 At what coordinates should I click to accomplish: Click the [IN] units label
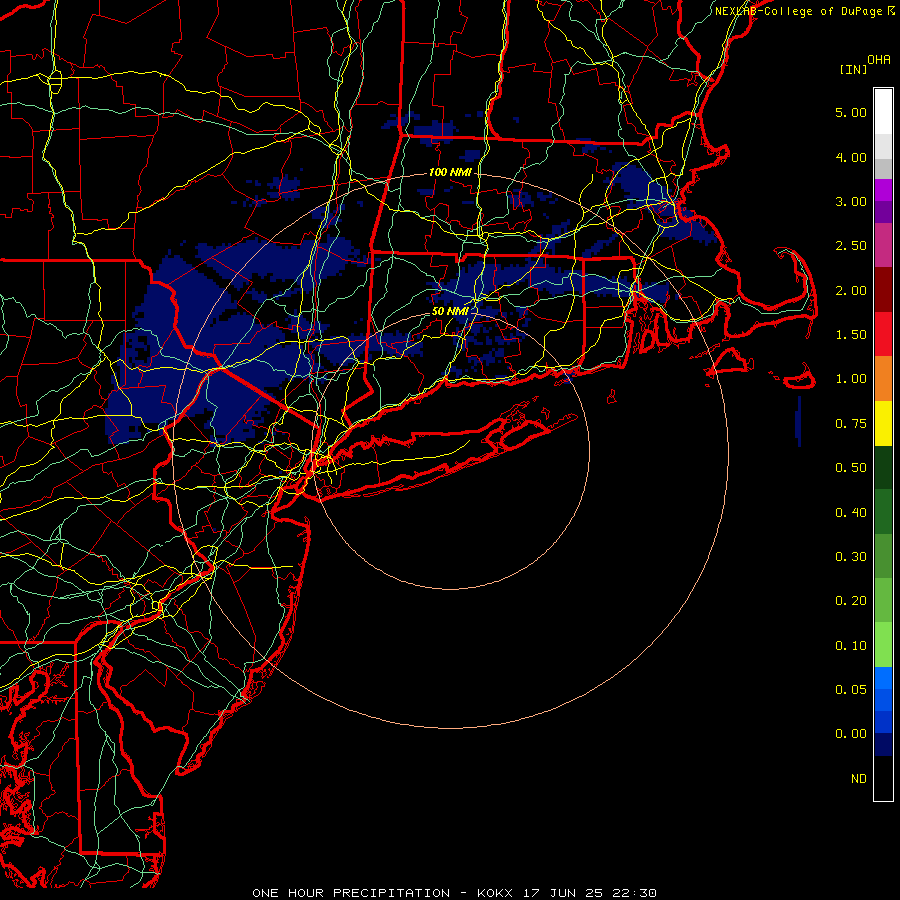pyautogui.click(x=853, y=69)
